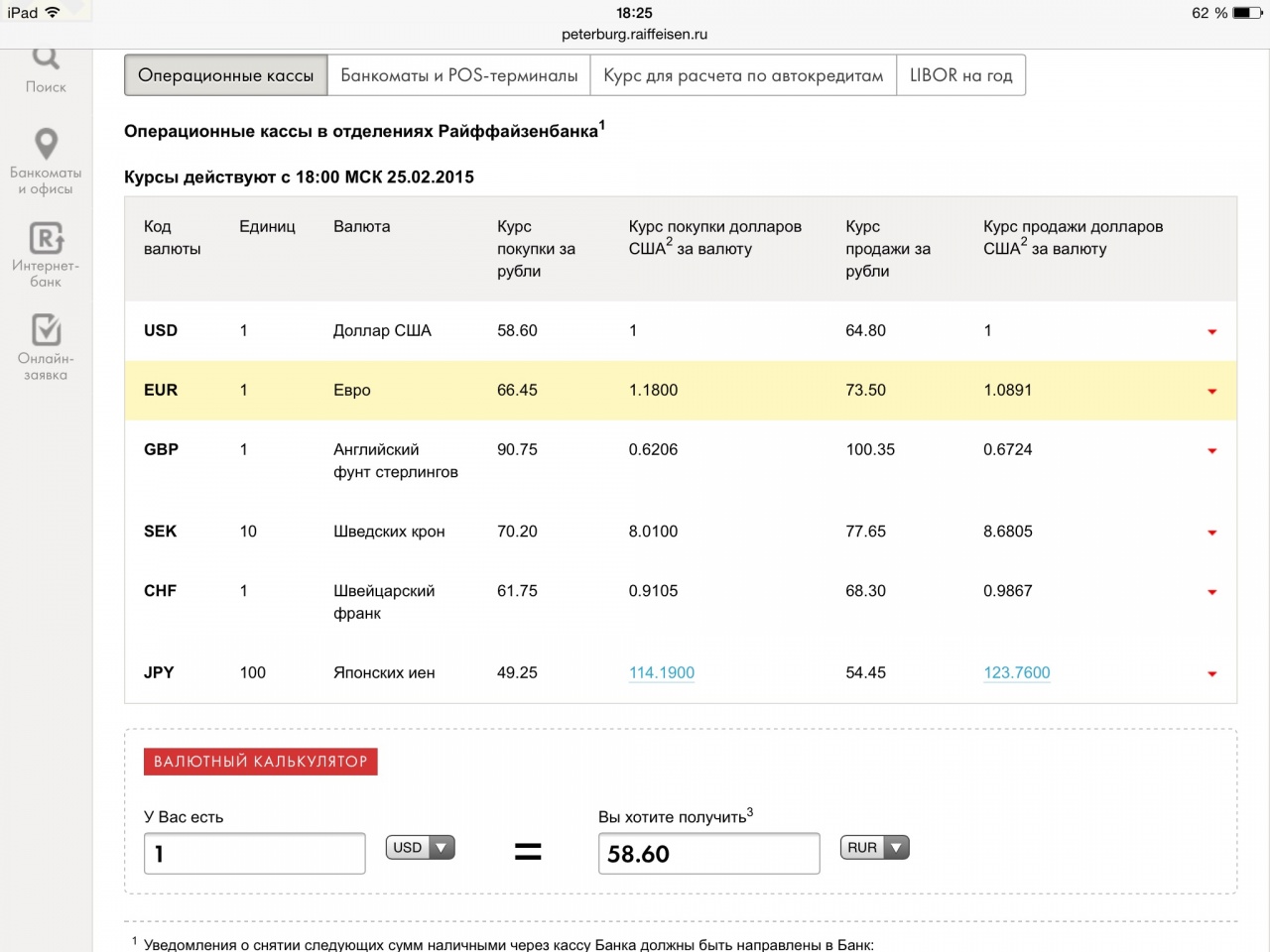Expand the SEK row red arrow
Image resolution: width=1270 pixels, height=952 pixels.
coord(1211,534)
